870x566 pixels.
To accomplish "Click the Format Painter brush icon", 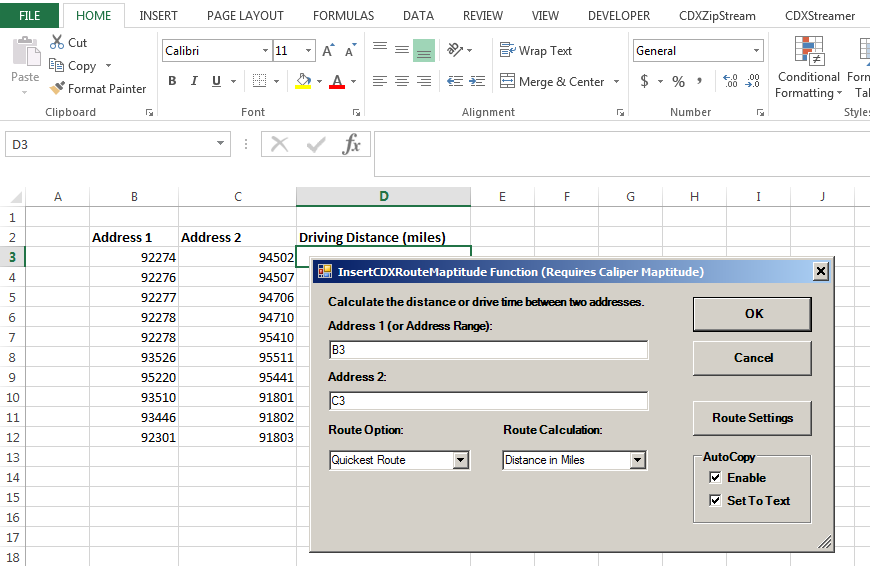I will (x=57, y=89).
